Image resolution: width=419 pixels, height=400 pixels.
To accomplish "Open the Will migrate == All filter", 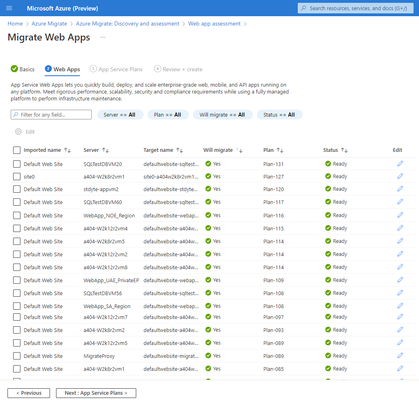I will [x=222, y=115].
